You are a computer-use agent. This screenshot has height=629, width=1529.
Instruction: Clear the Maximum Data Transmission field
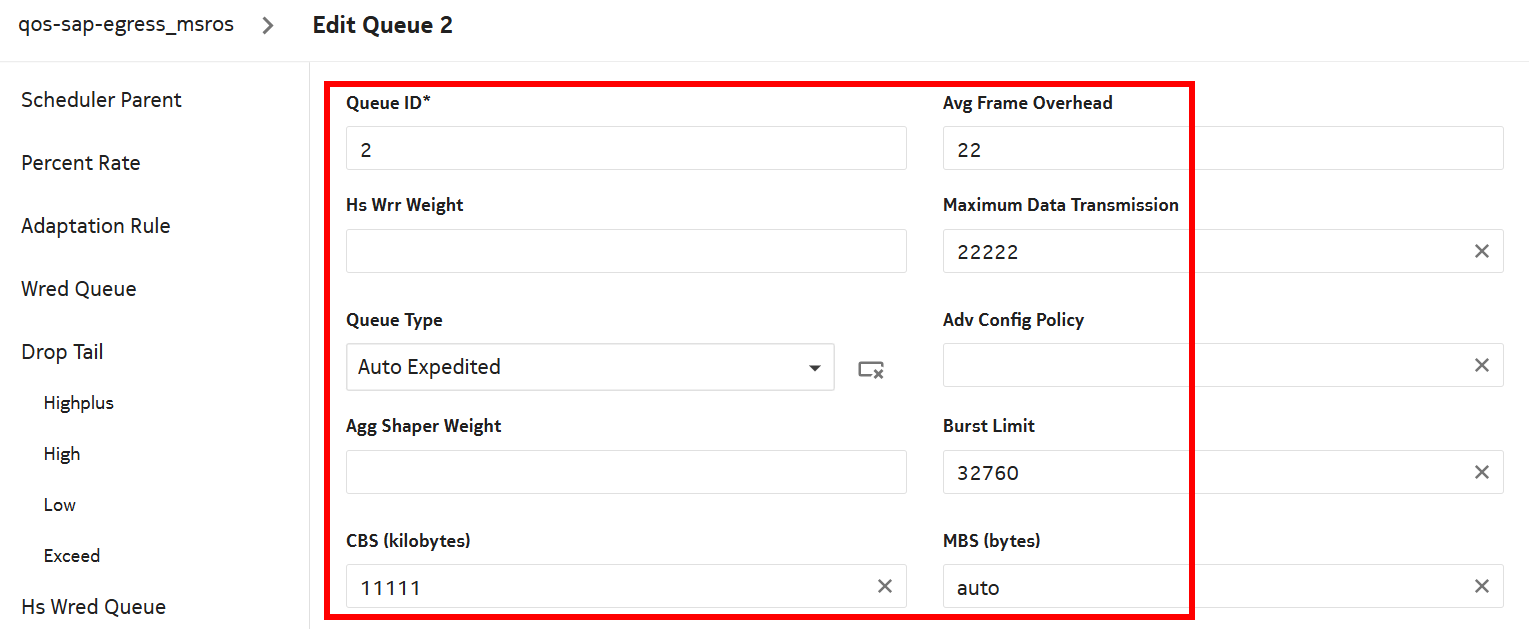tap(1482, 251)
